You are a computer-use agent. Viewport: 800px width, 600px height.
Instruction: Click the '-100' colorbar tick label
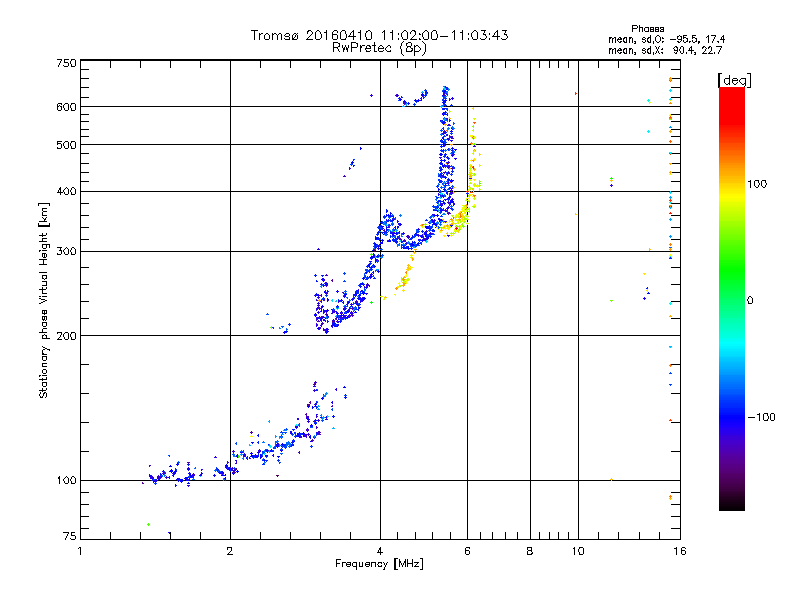point(761,417)
